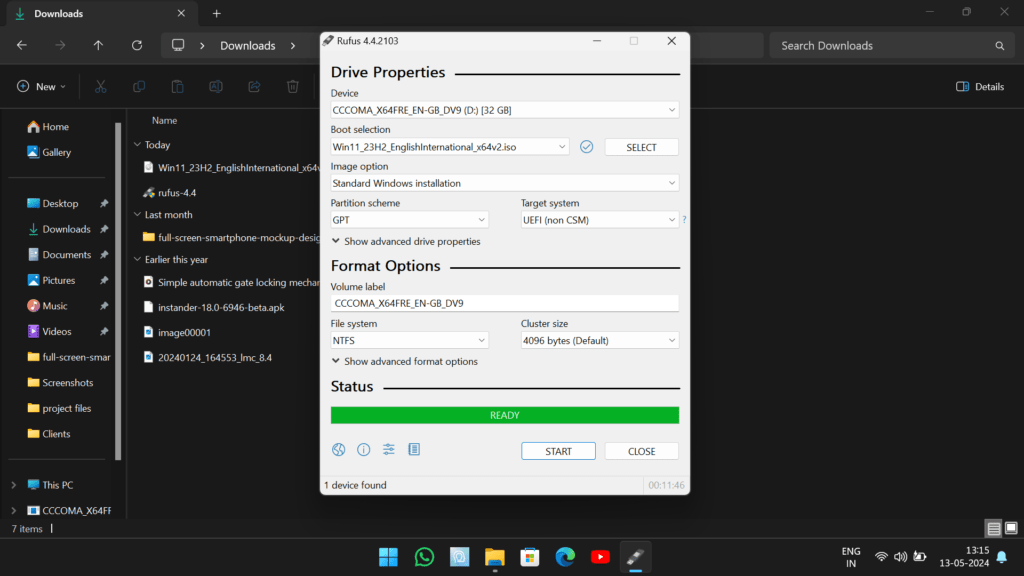Toggle the Details pane button
Viewport: 1024px width, 576px height.
click(980, 86)
